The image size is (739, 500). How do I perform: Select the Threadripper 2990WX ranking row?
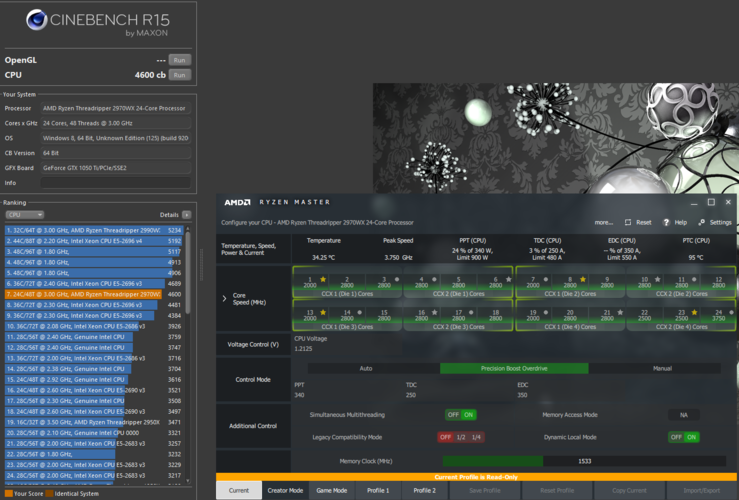coord(93,230)
